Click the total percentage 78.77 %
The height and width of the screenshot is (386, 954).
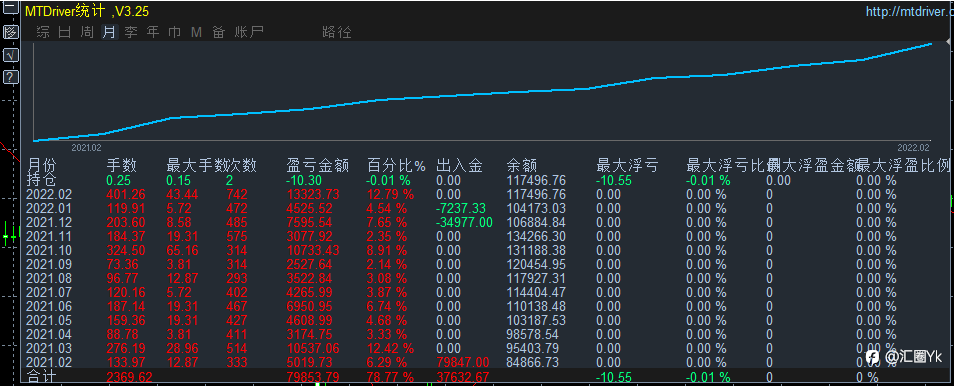[x=390, y=377]
